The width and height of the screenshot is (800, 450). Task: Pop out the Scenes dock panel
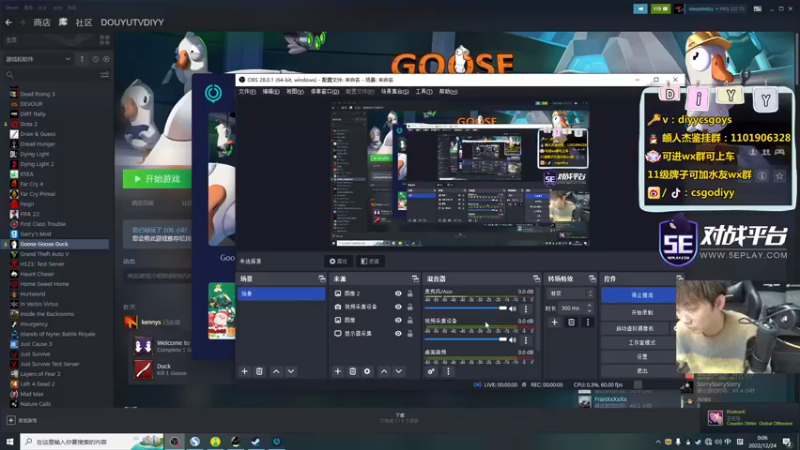[321, 279]
